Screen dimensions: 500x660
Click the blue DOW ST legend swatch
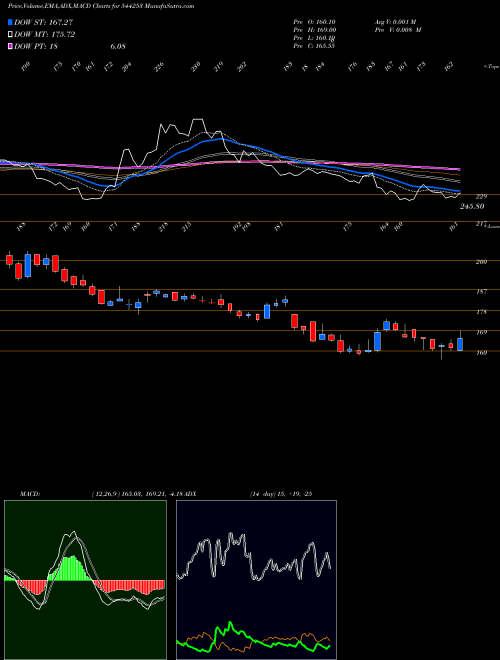tap(10, 22)
